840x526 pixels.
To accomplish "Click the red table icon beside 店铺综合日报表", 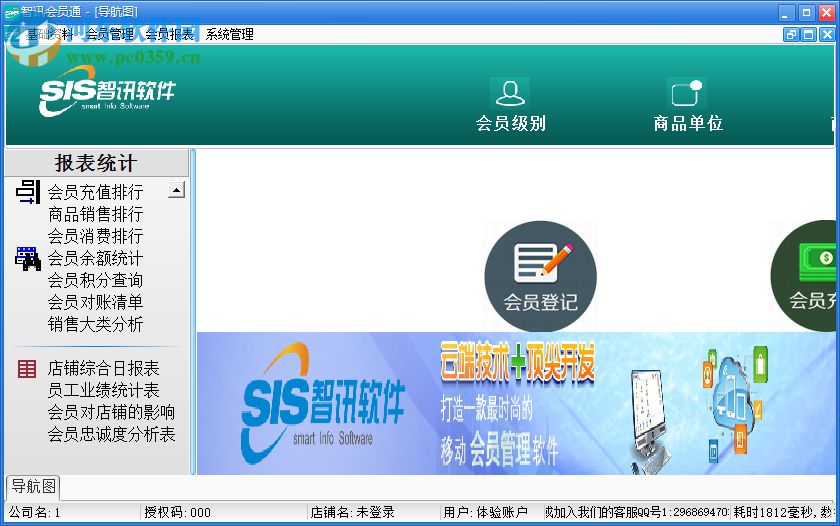I will tap(27, 369).
